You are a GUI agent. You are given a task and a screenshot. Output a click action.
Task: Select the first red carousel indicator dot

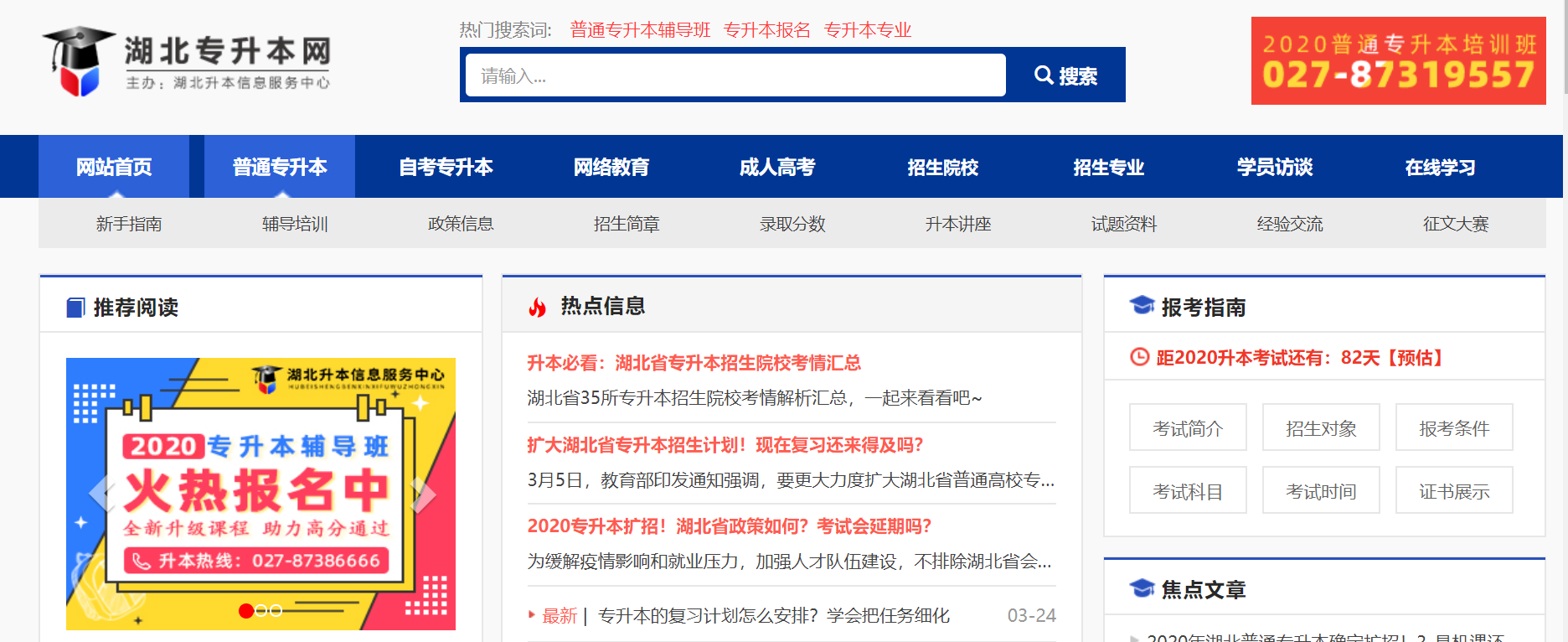click(x=246, y=611)
